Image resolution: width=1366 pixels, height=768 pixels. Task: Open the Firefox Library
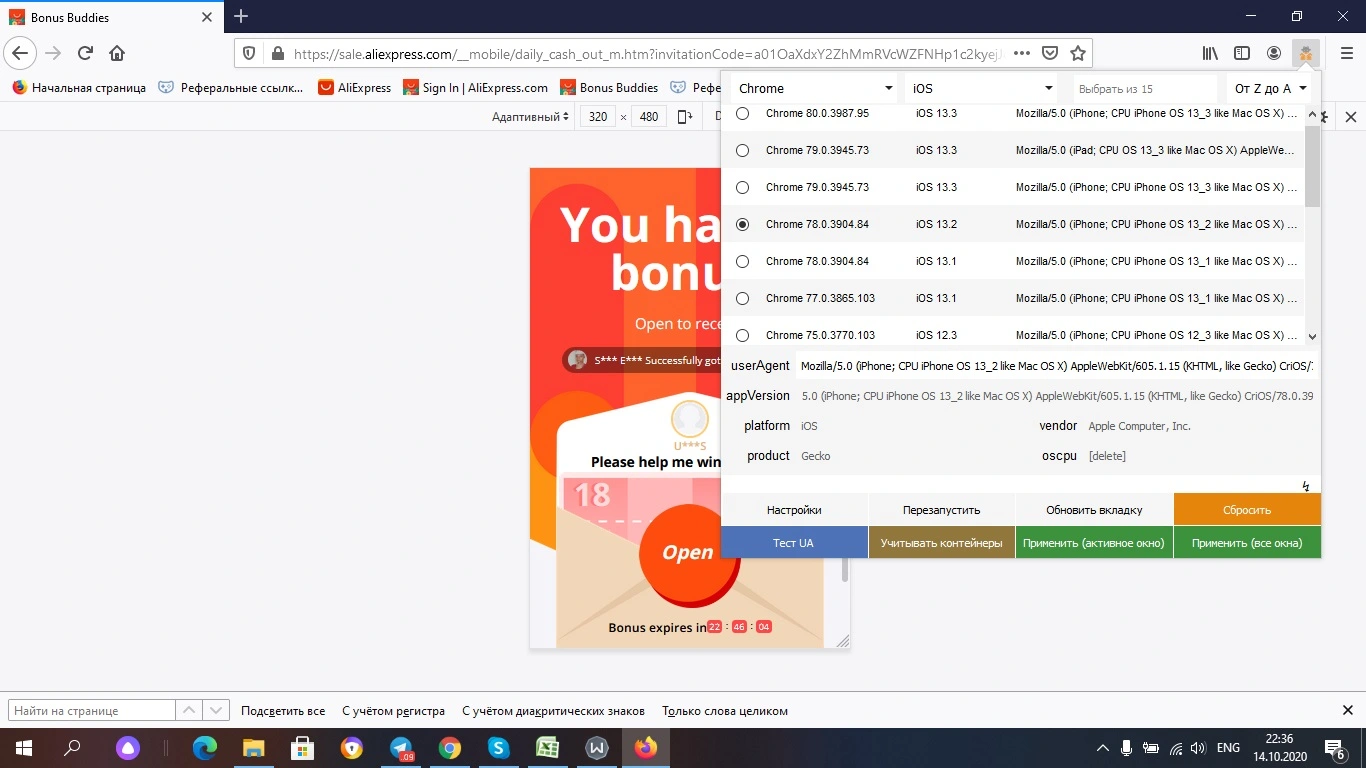(x=1211, y=53)
